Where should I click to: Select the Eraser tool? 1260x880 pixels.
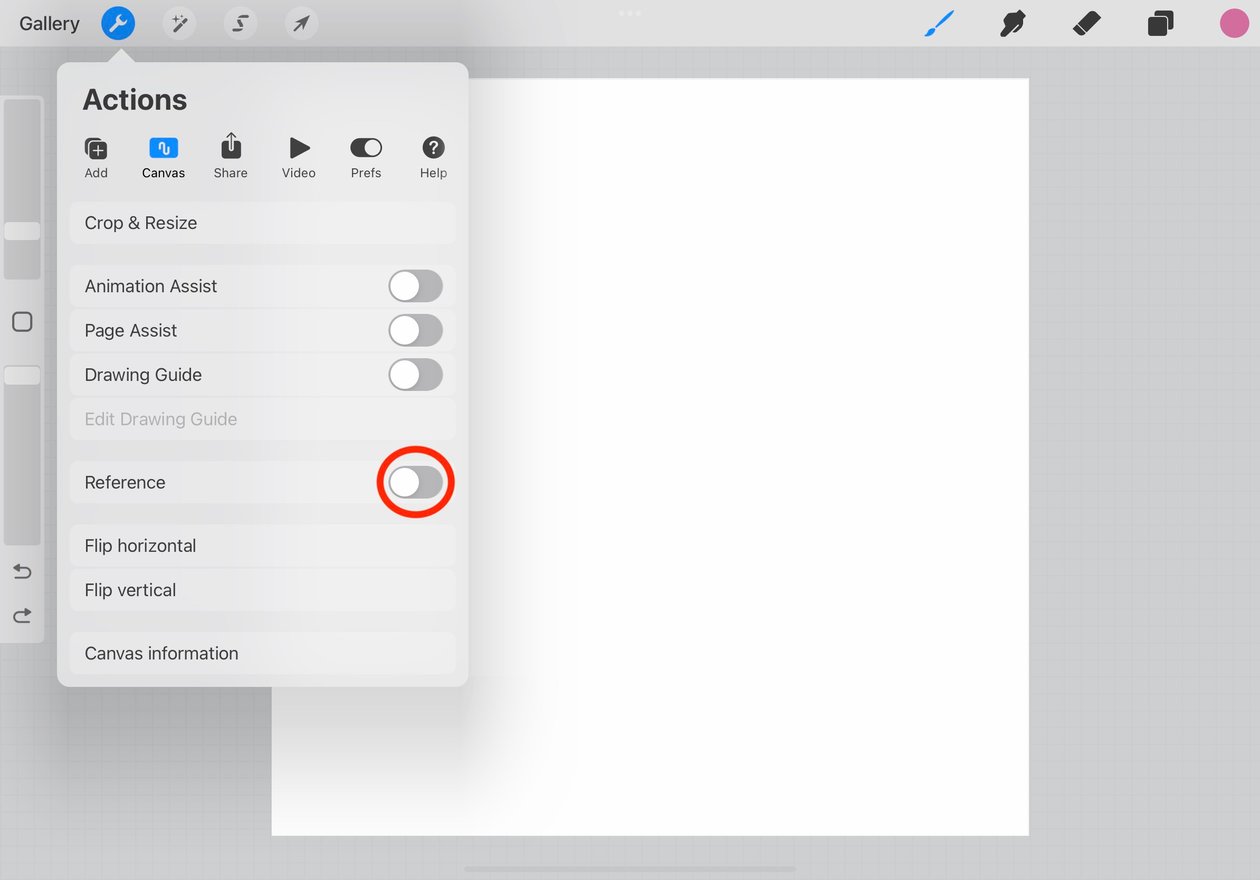[x=1087, y=23]
